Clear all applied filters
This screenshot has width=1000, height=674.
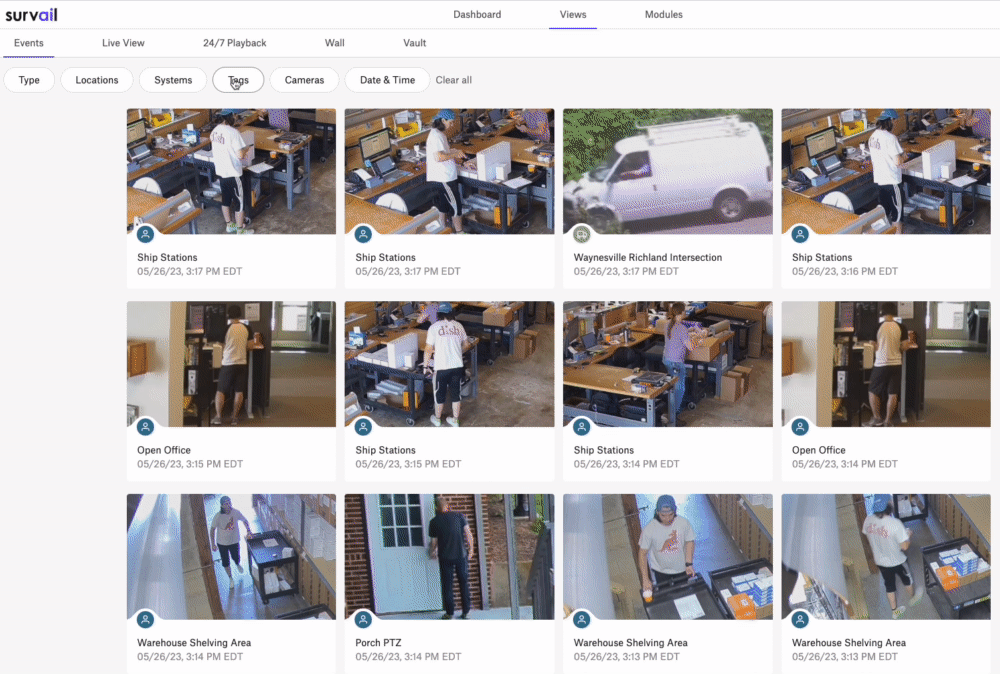tap(453, 80)
